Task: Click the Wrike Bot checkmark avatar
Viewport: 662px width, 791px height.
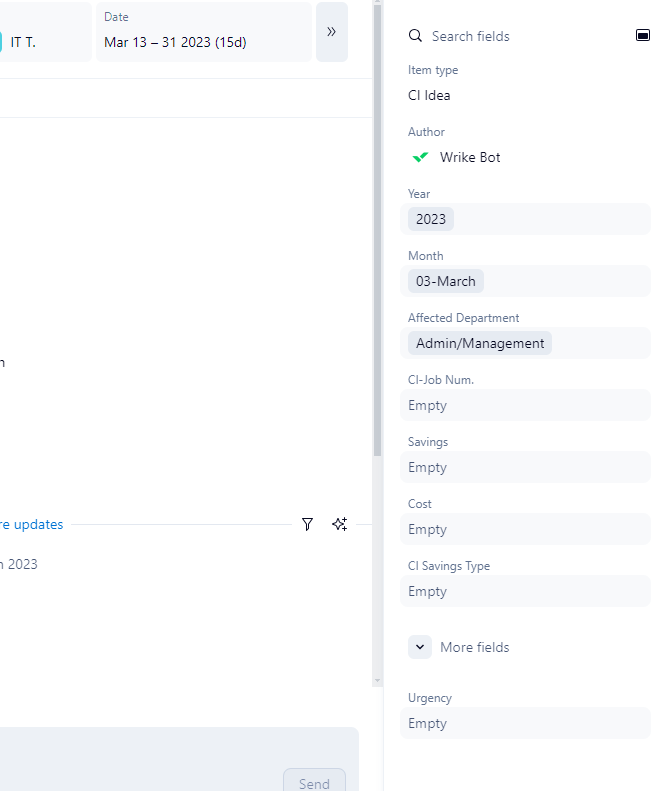Action: pos(420,157)
